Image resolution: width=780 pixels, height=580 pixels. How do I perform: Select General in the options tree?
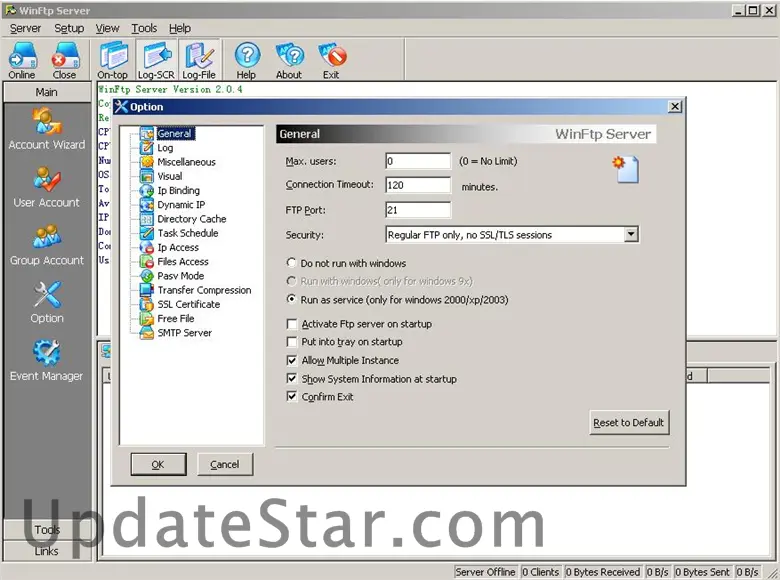tap(174, 133)
